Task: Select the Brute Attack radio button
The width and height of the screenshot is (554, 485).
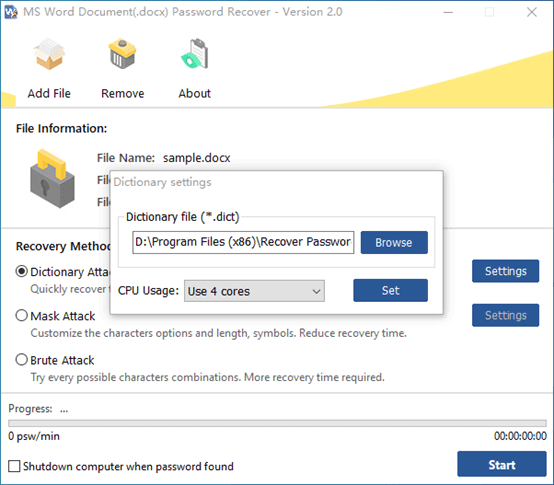Action: [22, 360]
